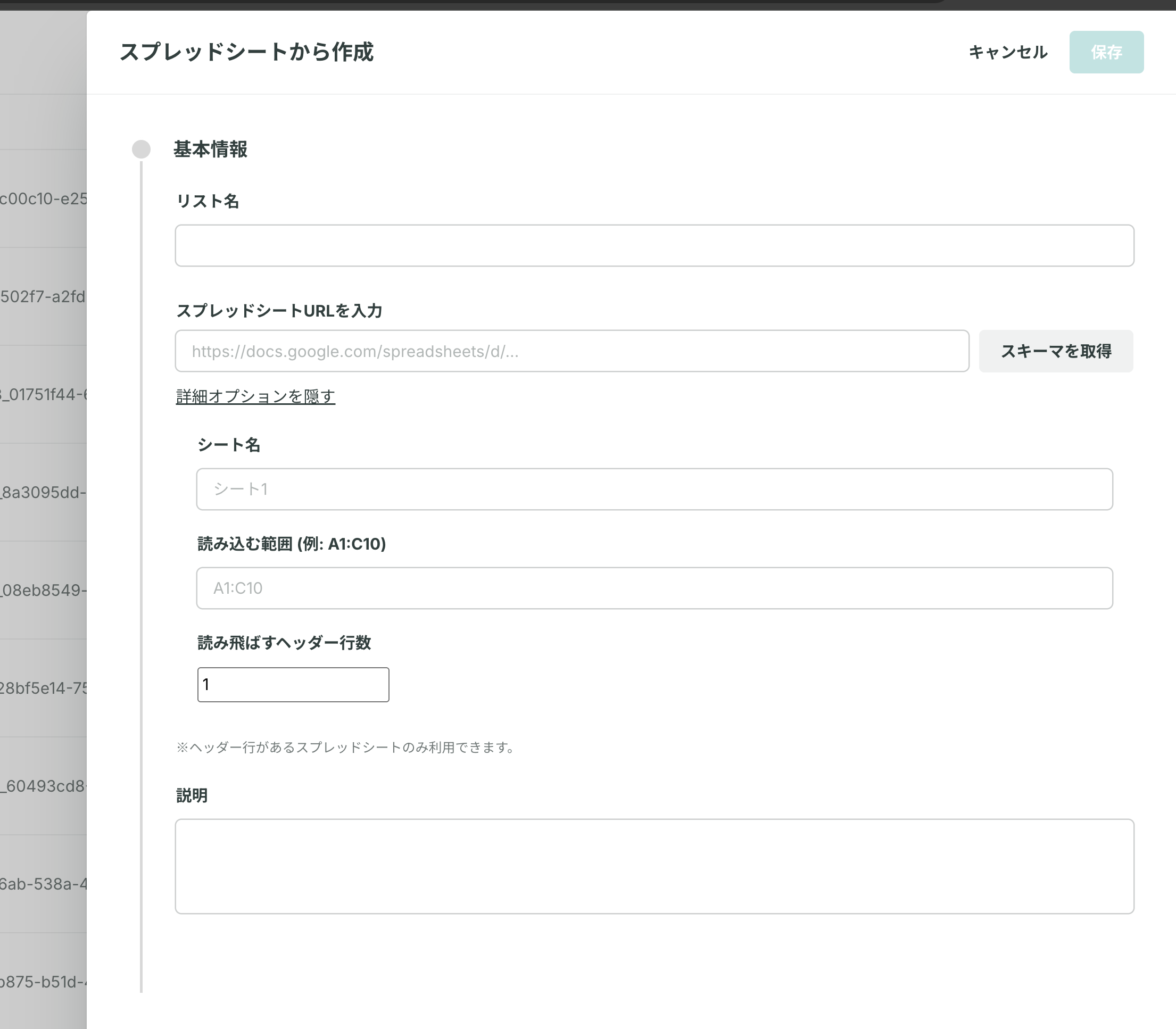Image resolution: width=1176 pixels, height=1029 pixels.
Task: Click the 読み込む範囲 range input field
Action: point(654,588)
